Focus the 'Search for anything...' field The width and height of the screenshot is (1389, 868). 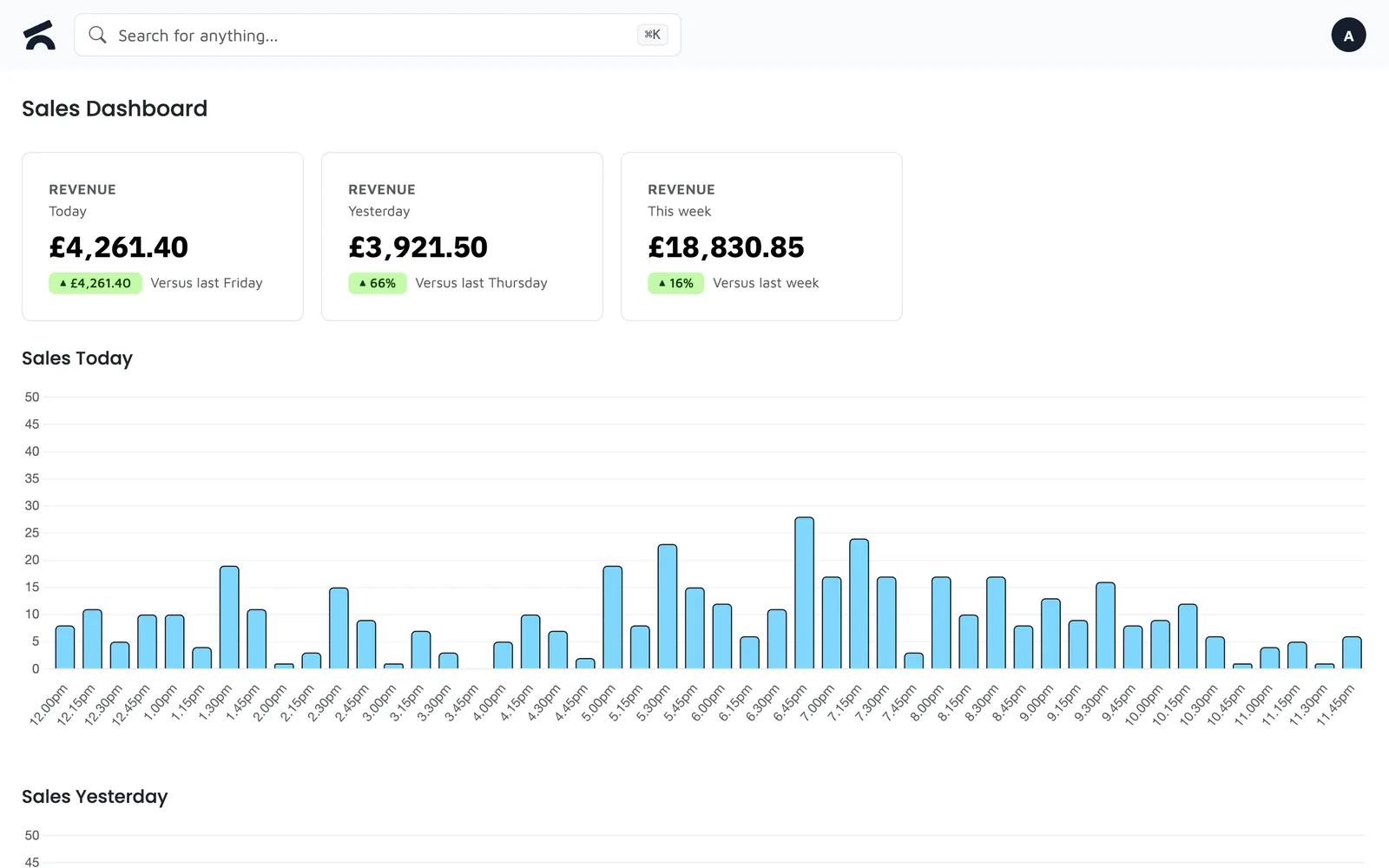point(377,35)
